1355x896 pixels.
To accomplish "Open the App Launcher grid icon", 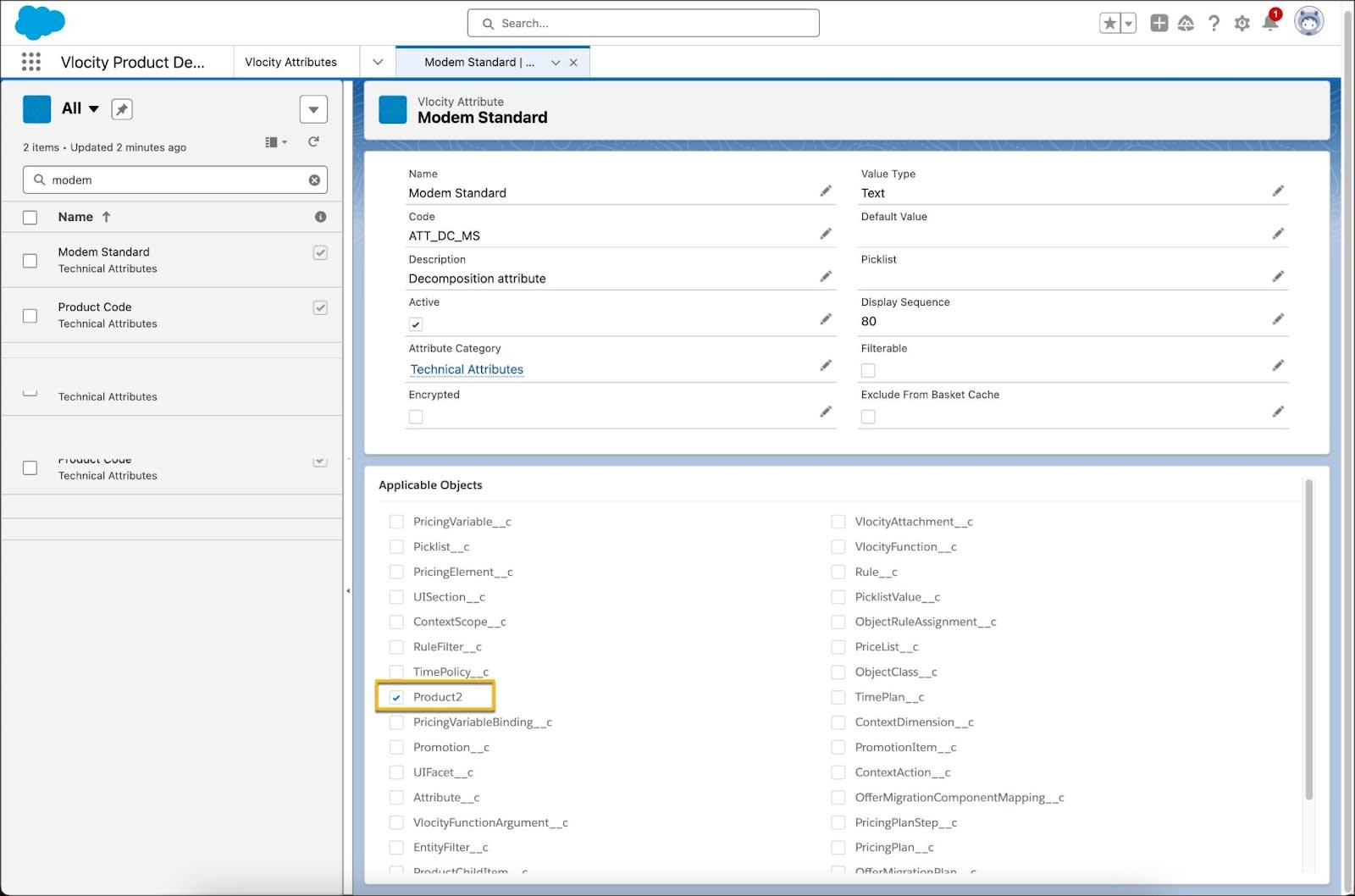I will click(x=31, y=62).
